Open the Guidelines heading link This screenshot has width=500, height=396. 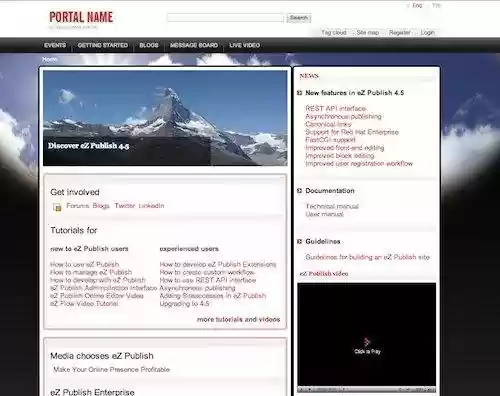pos(323,241)
